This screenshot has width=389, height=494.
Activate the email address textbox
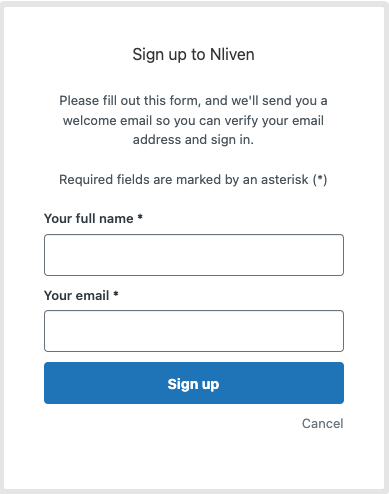pyautogui.click(x=194, y=331)
